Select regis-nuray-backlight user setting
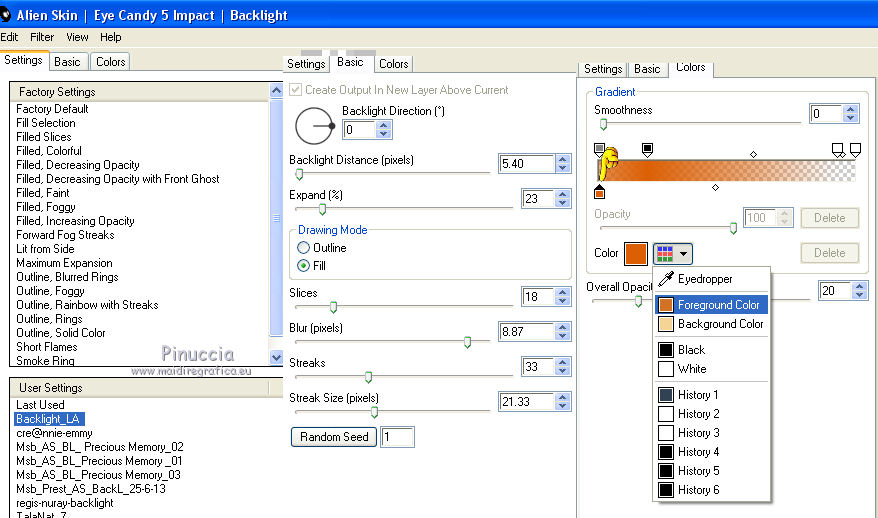The image size is (878, 518). [65, 503]
